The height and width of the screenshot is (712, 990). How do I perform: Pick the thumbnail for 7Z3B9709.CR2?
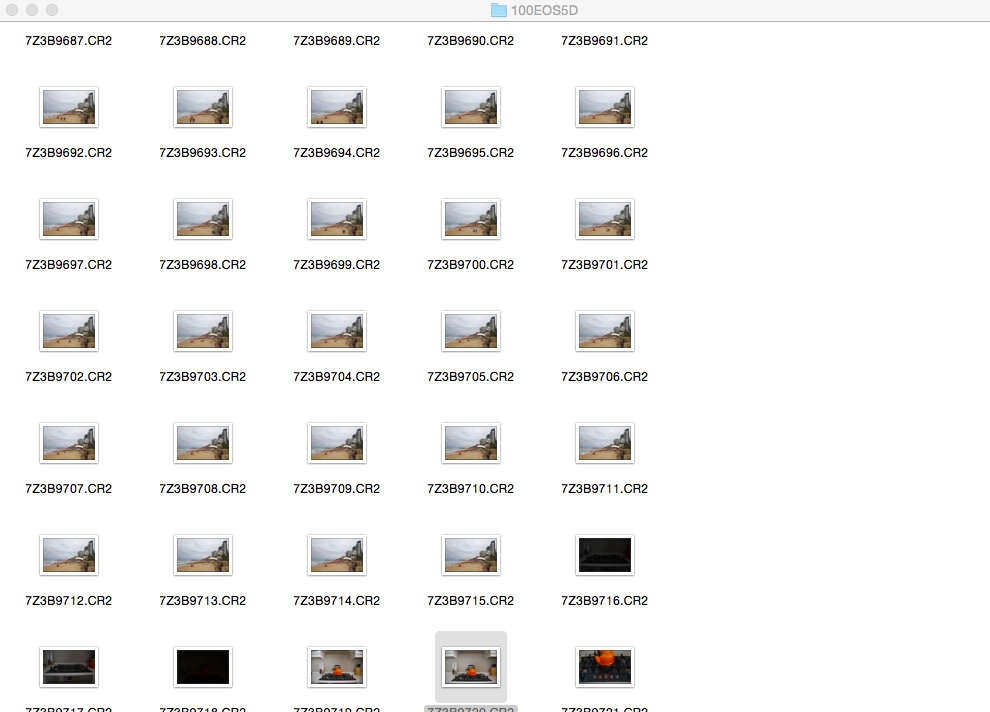(x=337, y=443)
